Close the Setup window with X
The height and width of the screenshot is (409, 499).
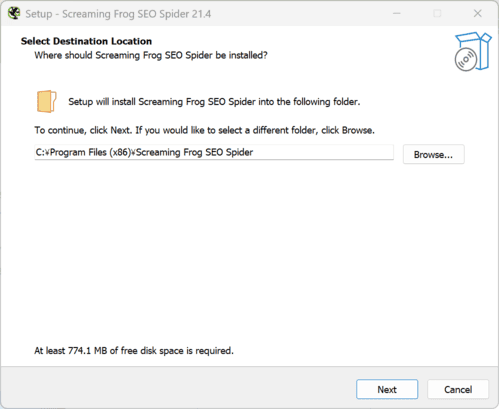(x=478, y=13)
